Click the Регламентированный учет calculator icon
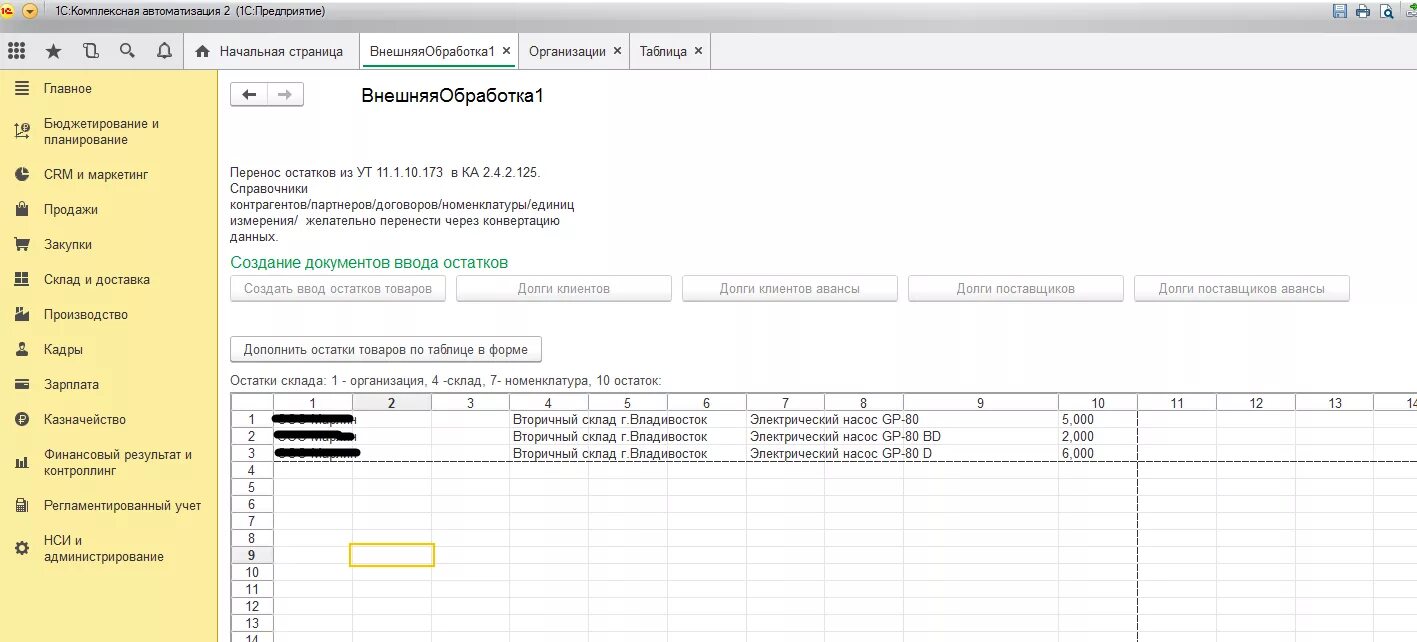1417x642 pixels. point(22,505)
